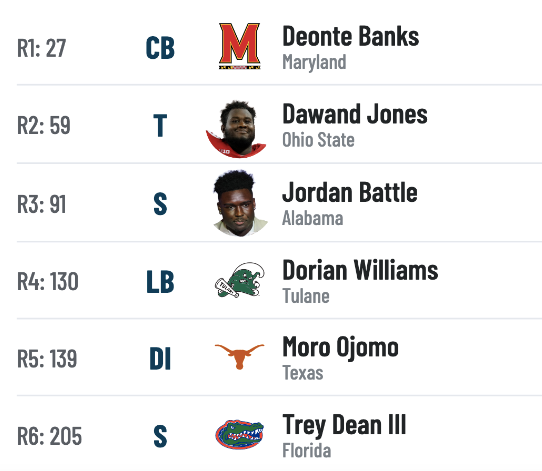Open Dawand Jones player headshot
Image resolution: width=542 pixels, height=471 pixels.
point(236,129)
